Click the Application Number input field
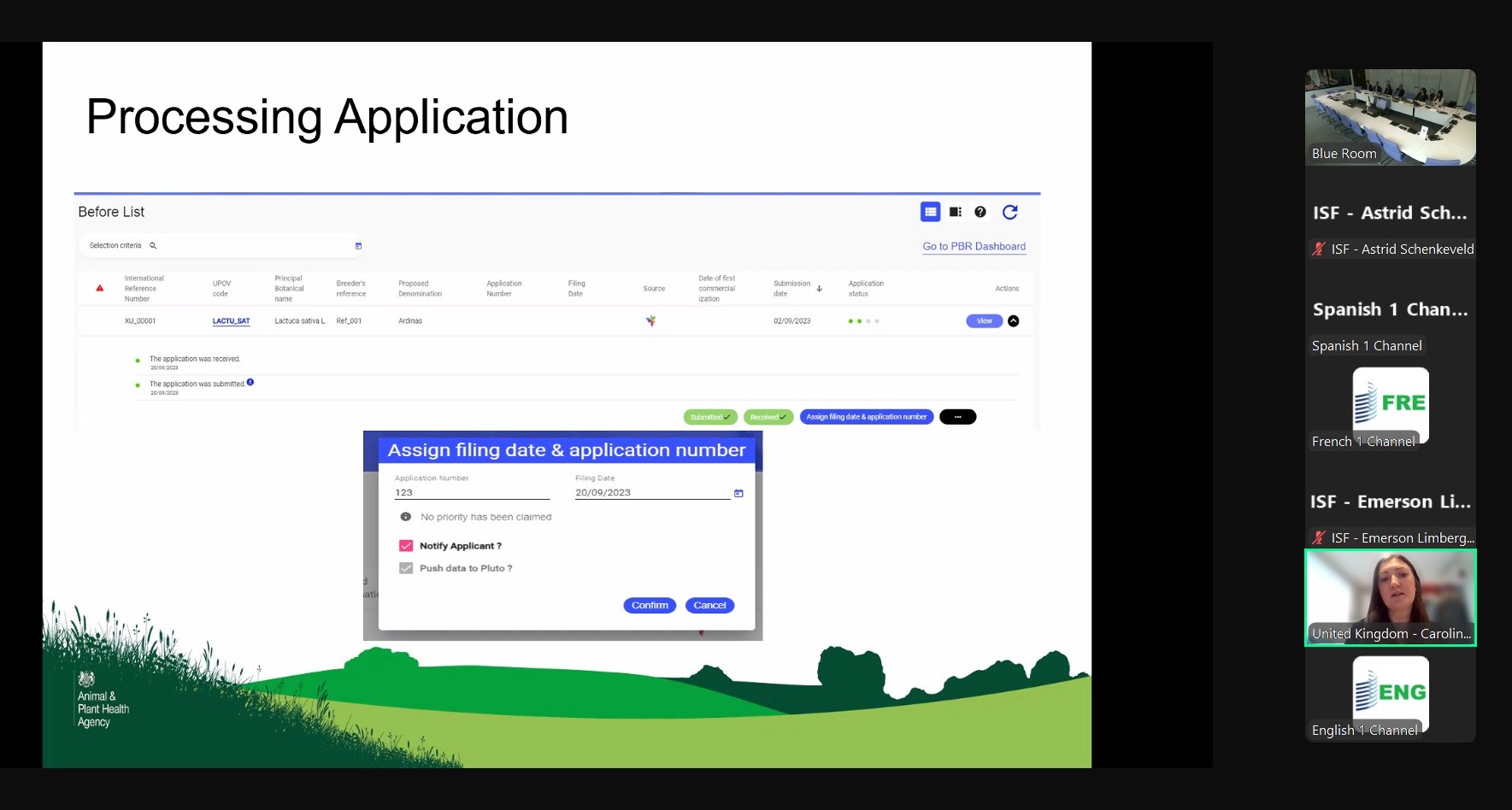 click(472, 493)
